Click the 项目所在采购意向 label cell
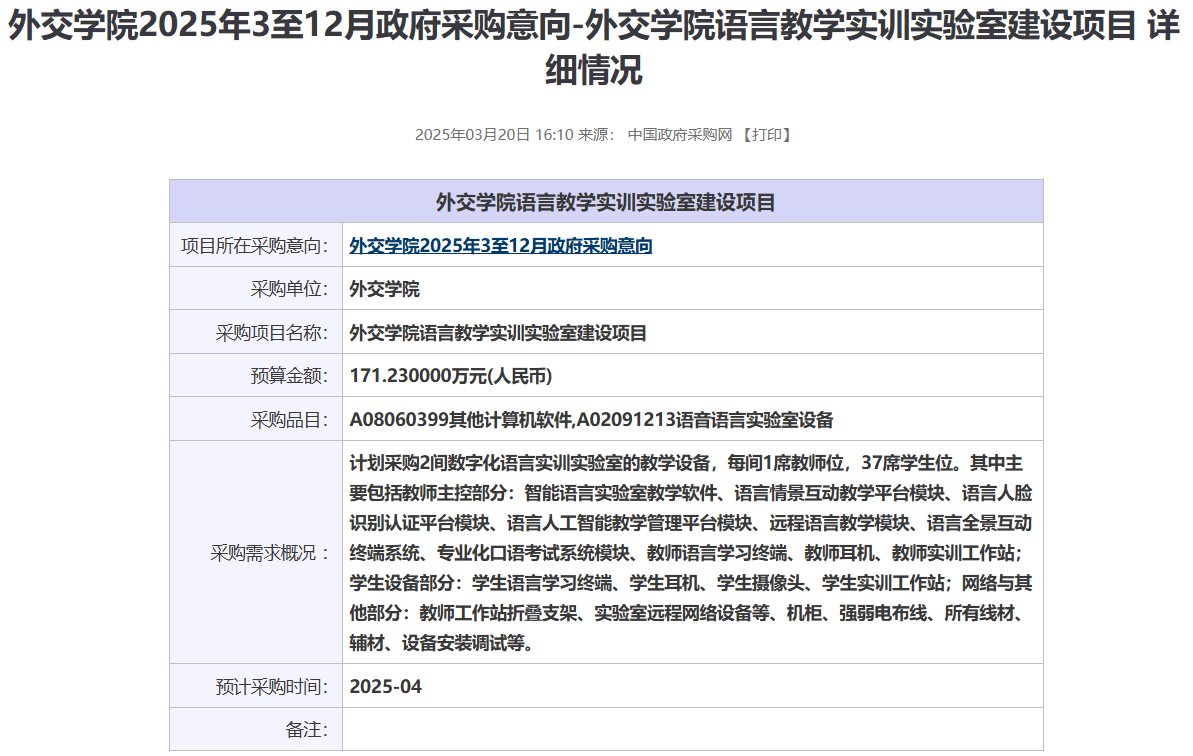This screenshot has width=1193, height=756. [255, 246]
